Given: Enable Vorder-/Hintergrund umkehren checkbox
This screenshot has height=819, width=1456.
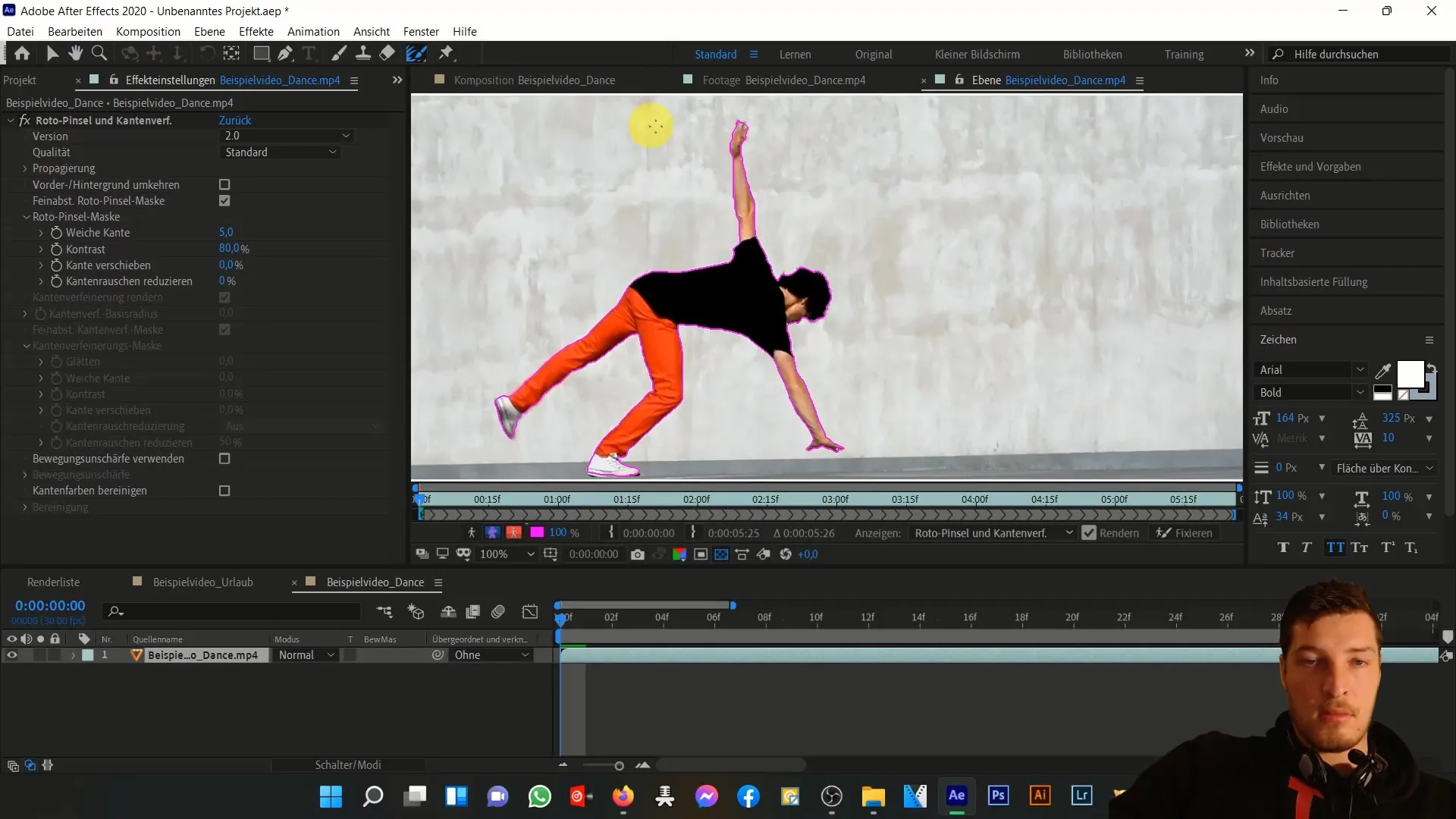Looking at the screenshot, I should (224, 184).
